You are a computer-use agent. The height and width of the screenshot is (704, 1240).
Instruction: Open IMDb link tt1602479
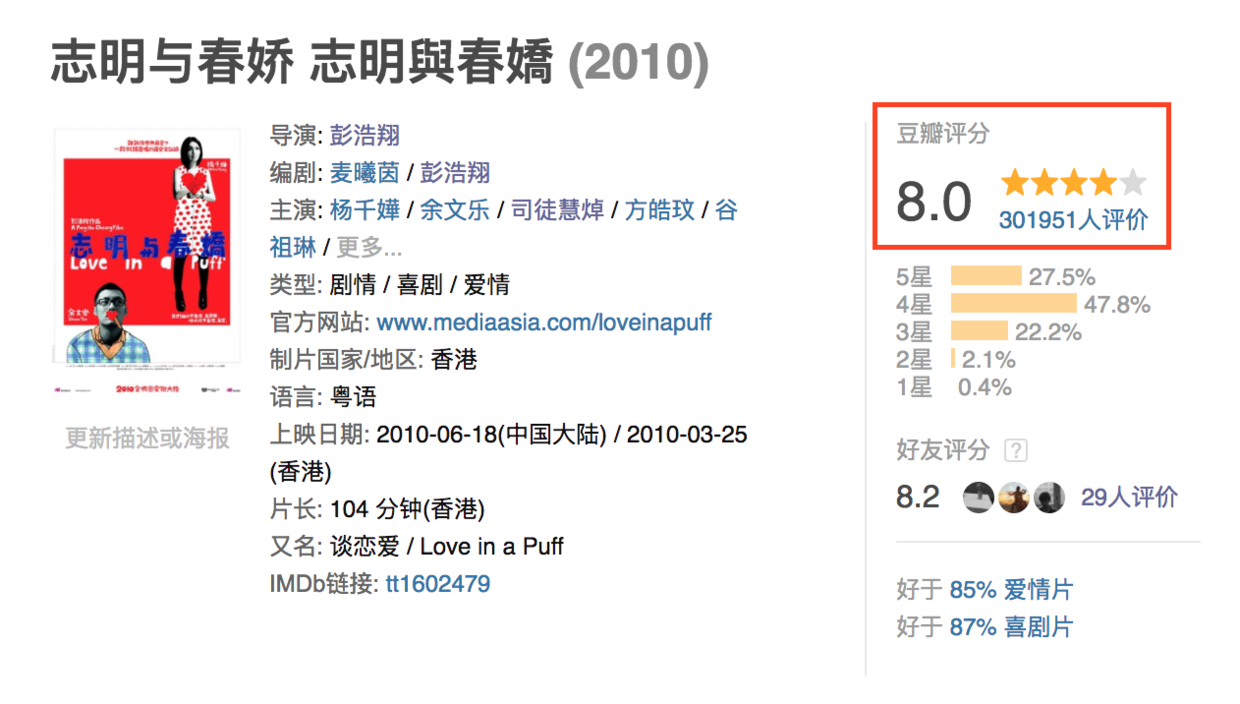pos(438,584)
